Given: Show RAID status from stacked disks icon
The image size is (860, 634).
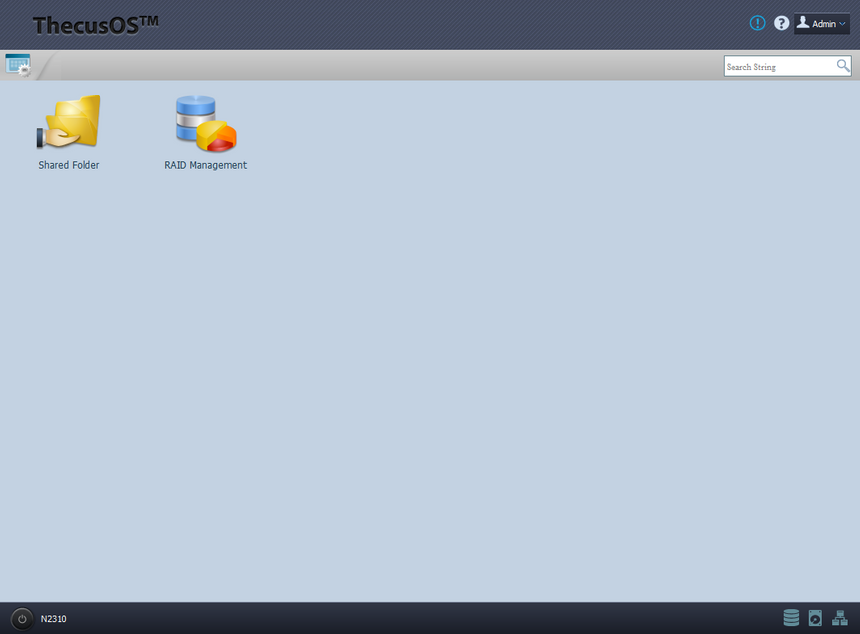Looking at the screenshot, I should coord(791,618).
